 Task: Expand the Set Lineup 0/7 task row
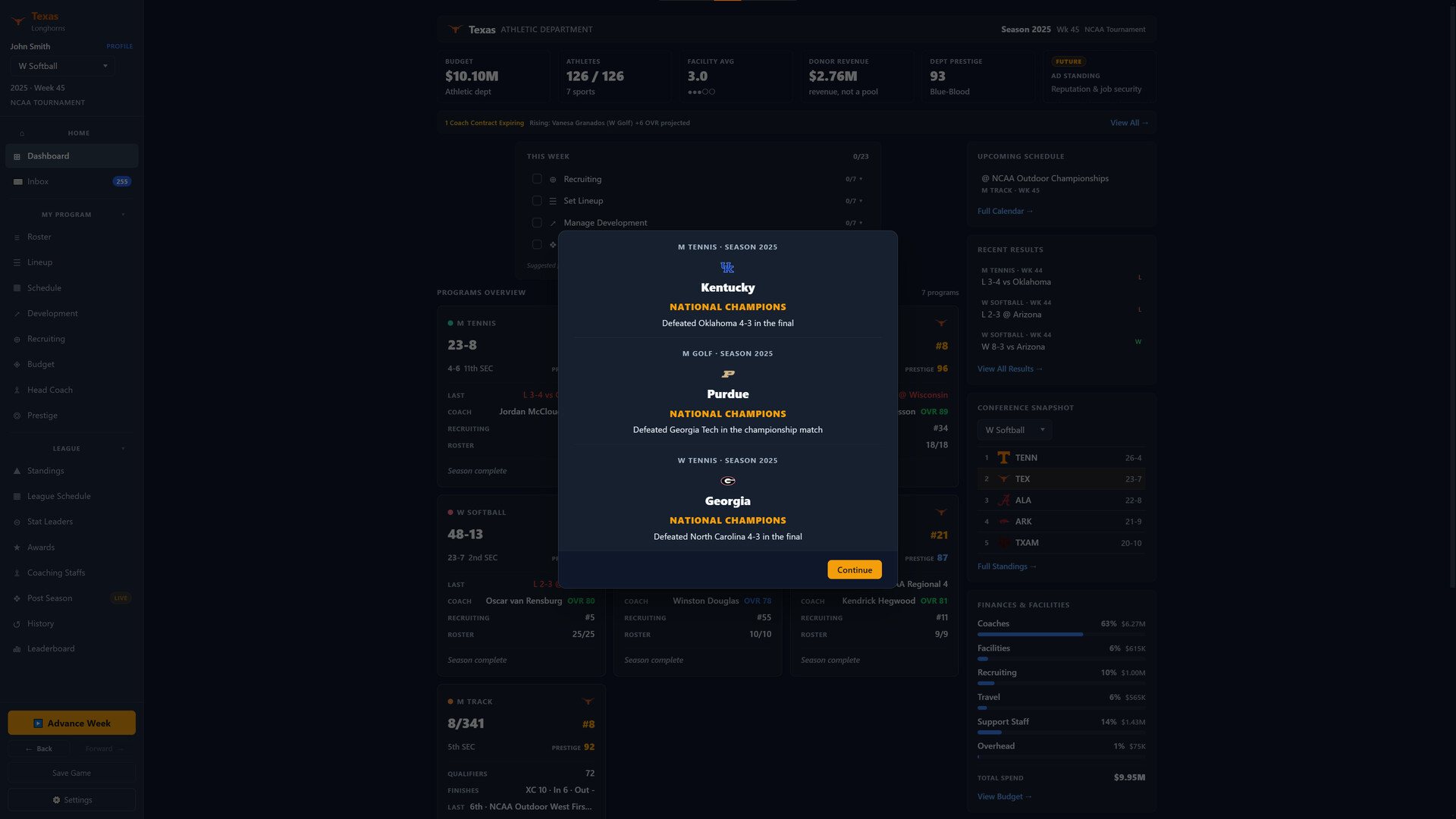tap(854, 201)
